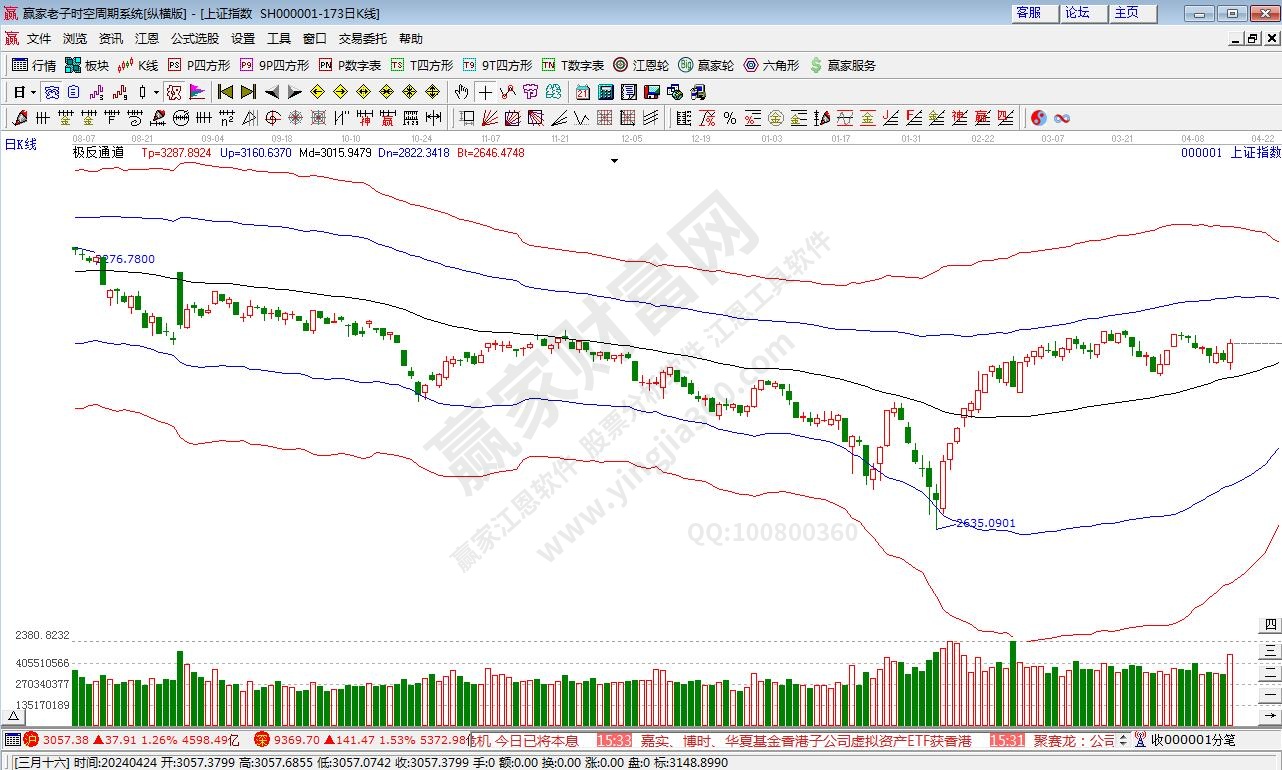Image resolution: width=1282 pixels, height=770 pixels.
Task: Open the 公式选股 menu
Action: tap(194, 39)
